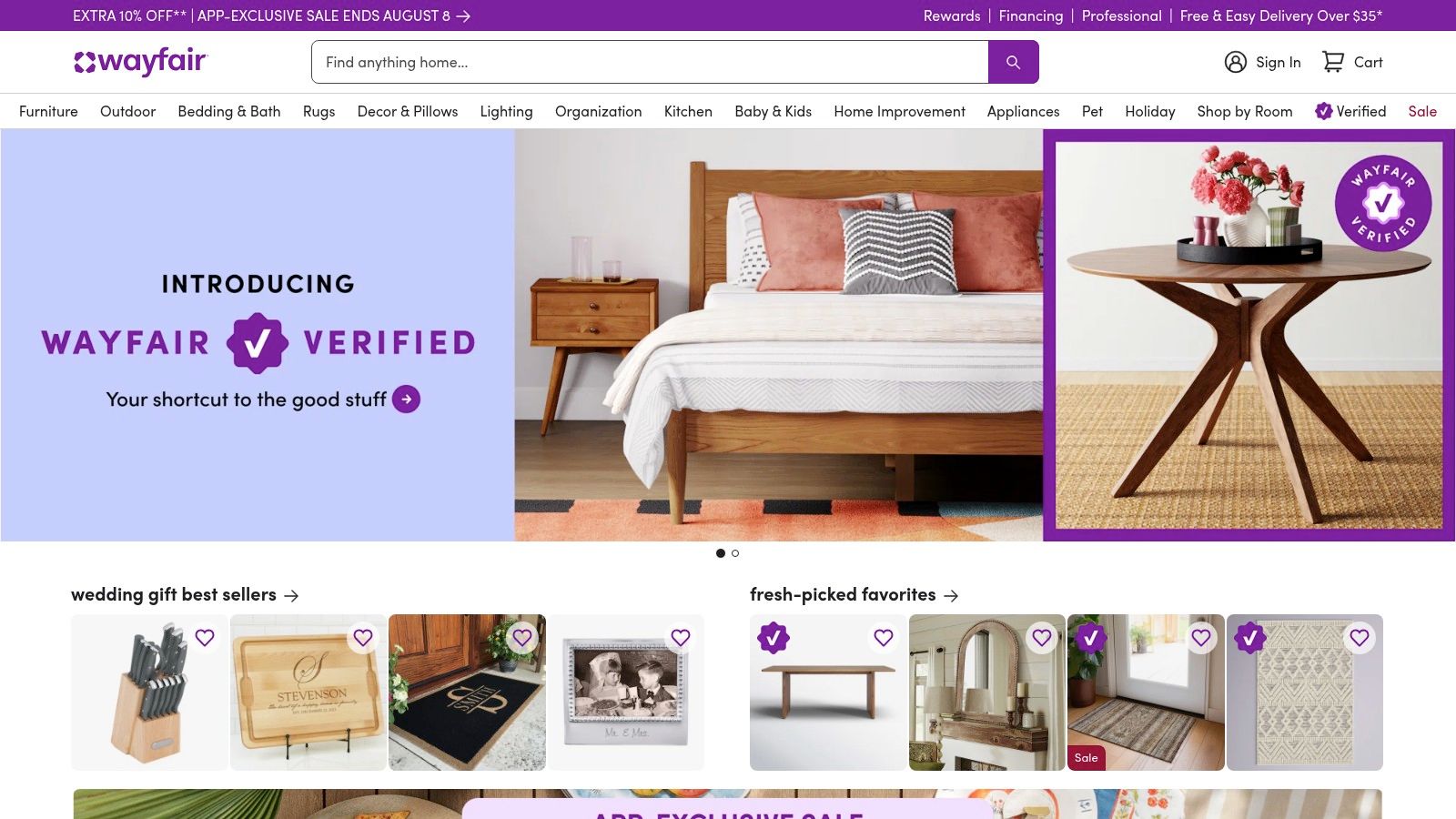Click the Sign In account icon
The image size is (1456, 819).
[x=1235, y=62]
